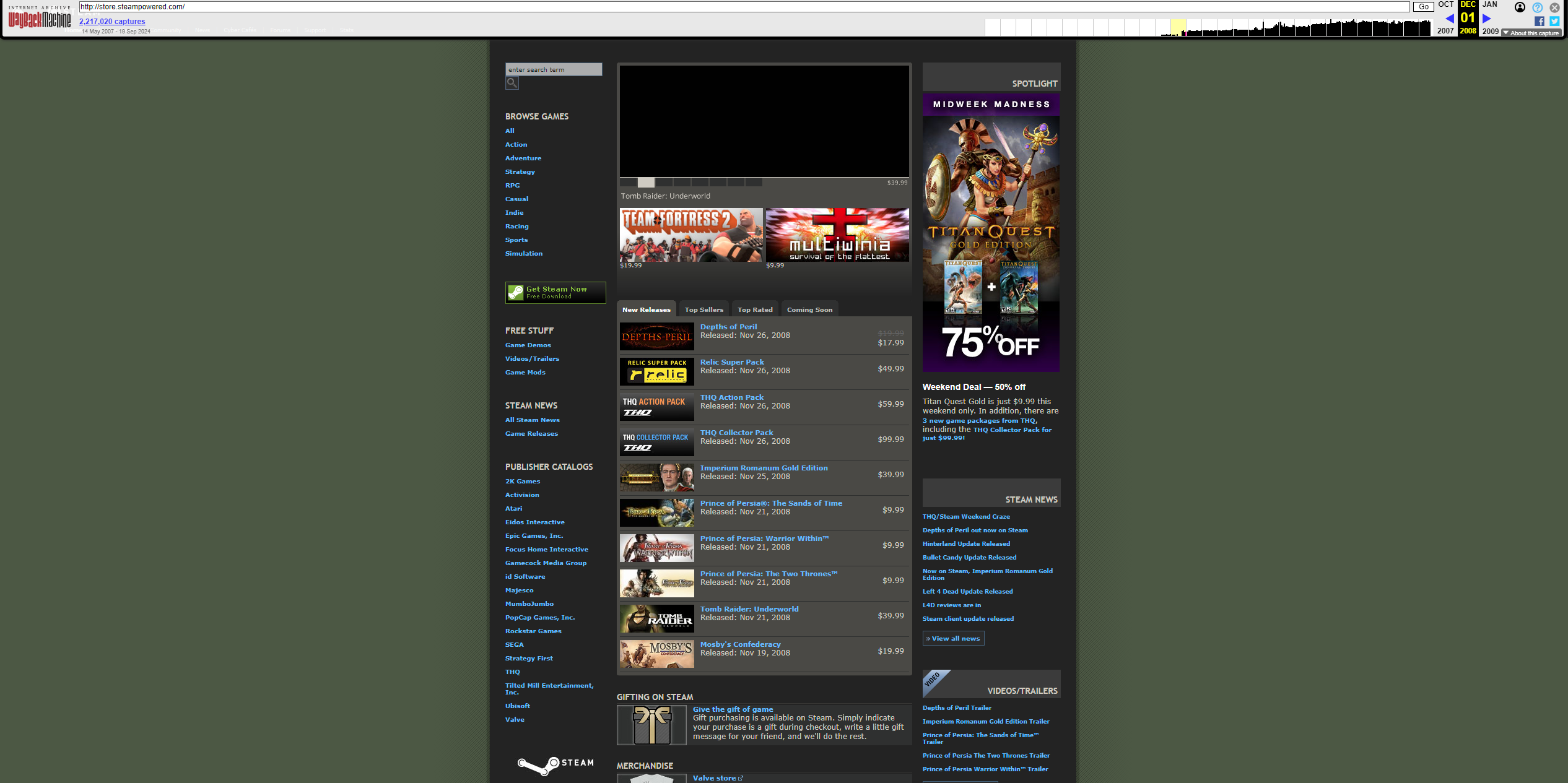The height and width of the screenshot is (783, 1568).
Task: Share capture on Twitter icon
Action: 1554,21
